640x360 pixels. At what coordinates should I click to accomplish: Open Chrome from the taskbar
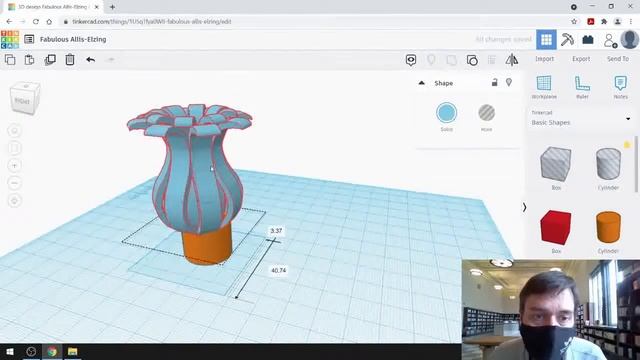52,351
